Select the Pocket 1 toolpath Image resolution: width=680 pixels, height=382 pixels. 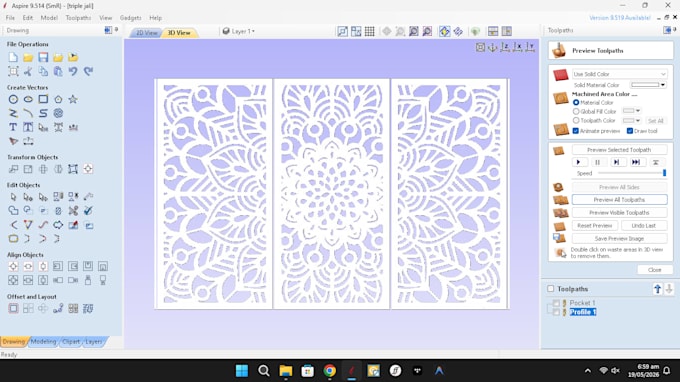pyautogui.click(x=582, y=303)
